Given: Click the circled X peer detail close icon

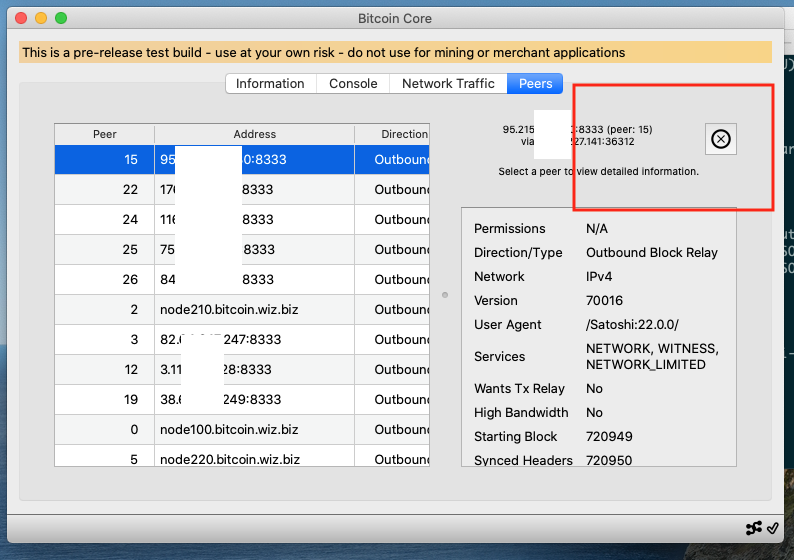Looking at the screenshot, I should pyautogui.click(x=721, y=139).
